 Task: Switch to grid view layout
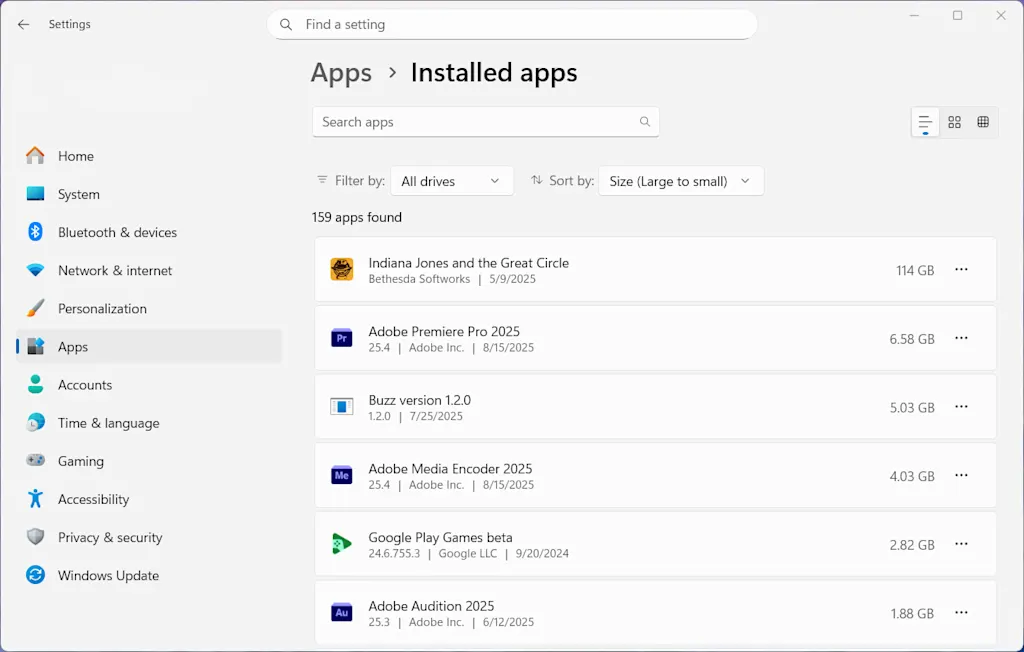coord(954,122)
